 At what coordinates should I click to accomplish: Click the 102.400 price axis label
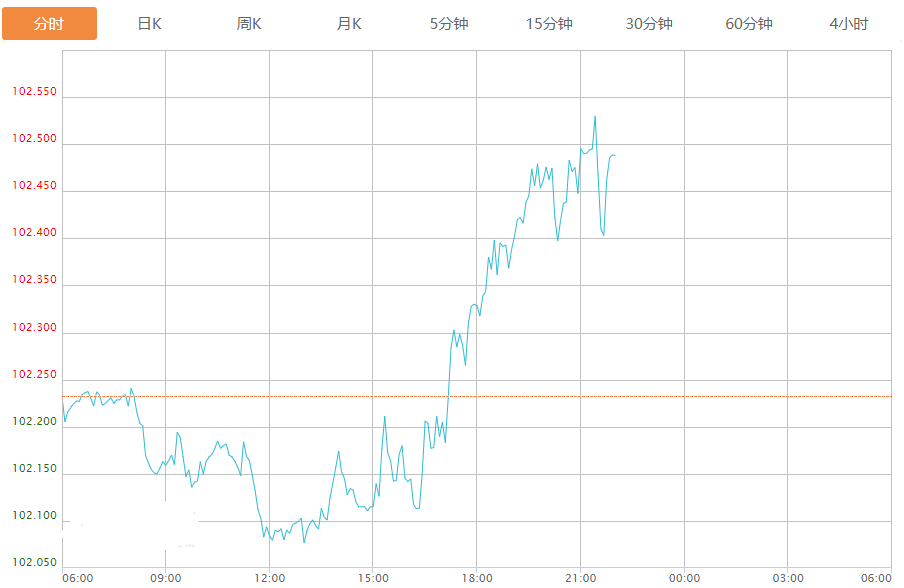click(x=35, y=234)
